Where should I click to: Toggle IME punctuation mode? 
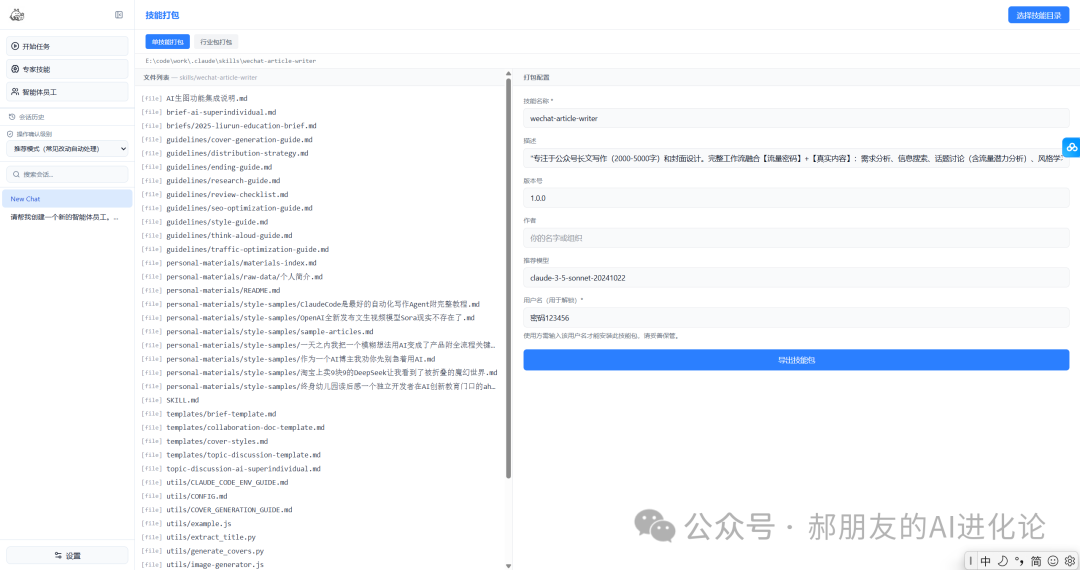point(1019,561)
